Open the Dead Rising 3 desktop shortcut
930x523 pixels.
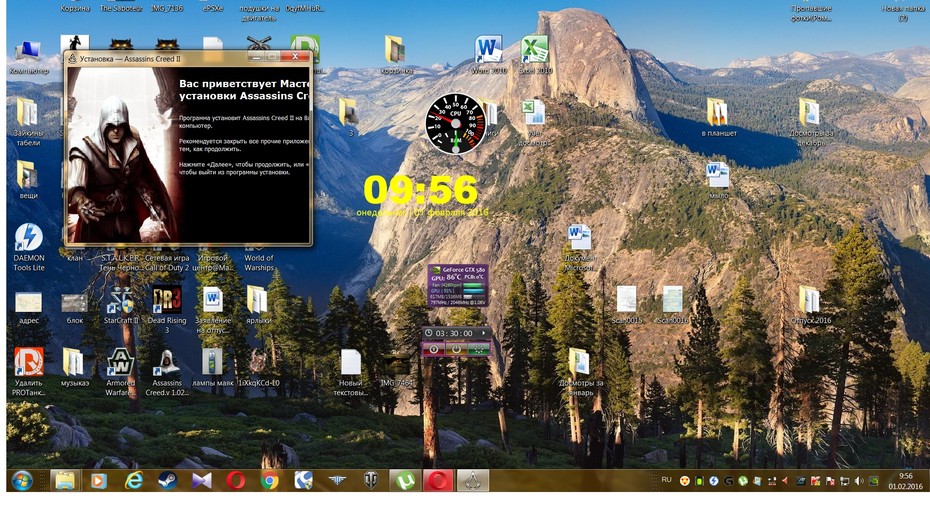pos(167,310)
